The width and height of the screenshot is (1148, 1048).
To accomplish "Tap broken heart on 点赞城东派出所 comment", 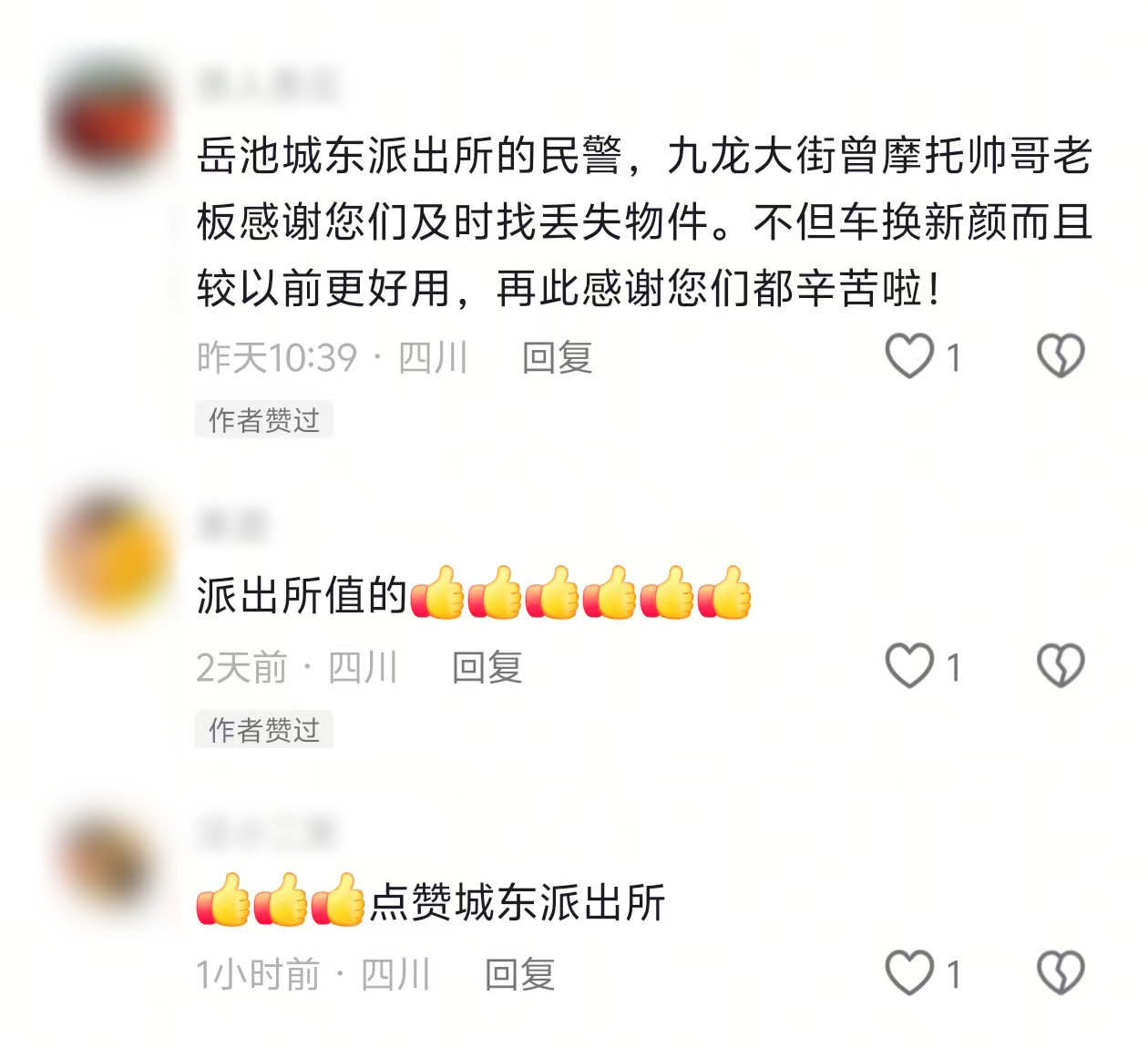I will (x=1061, y=973).
